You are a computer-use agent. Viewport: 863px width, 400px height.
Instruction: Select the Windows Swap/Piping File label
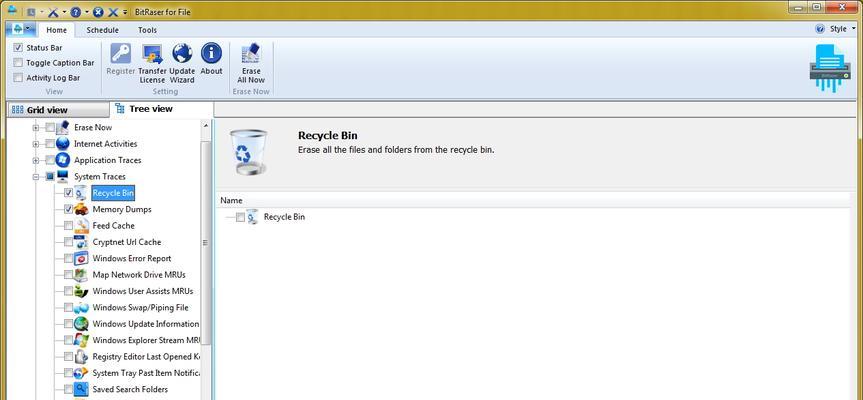(x=140, y=308)
